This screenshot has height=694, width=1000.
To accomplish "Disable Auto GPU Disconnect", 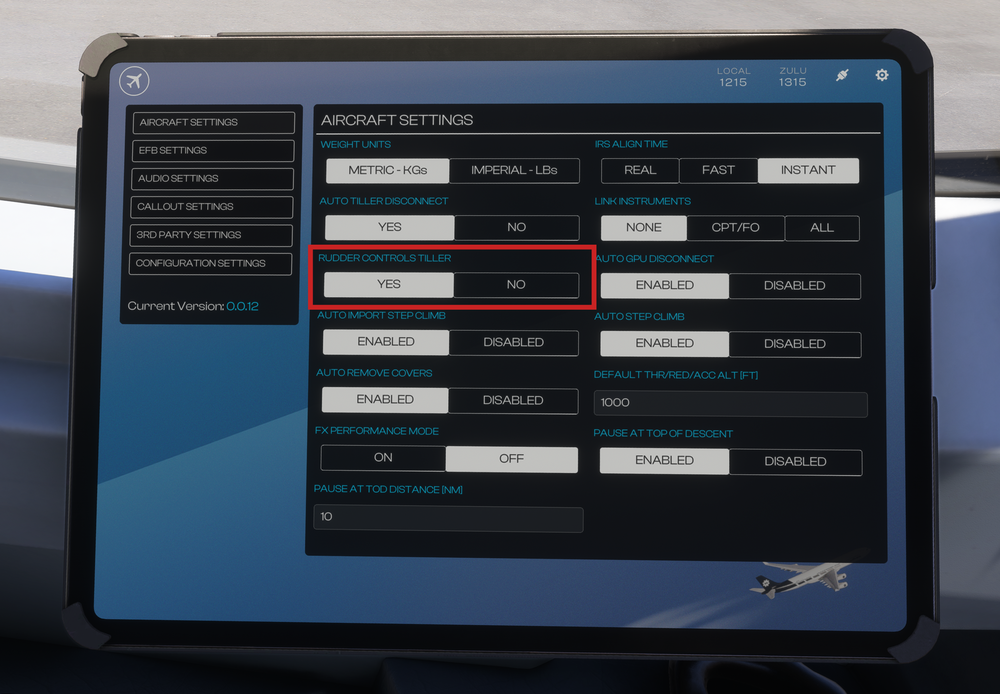I will [x=794, y=286].
